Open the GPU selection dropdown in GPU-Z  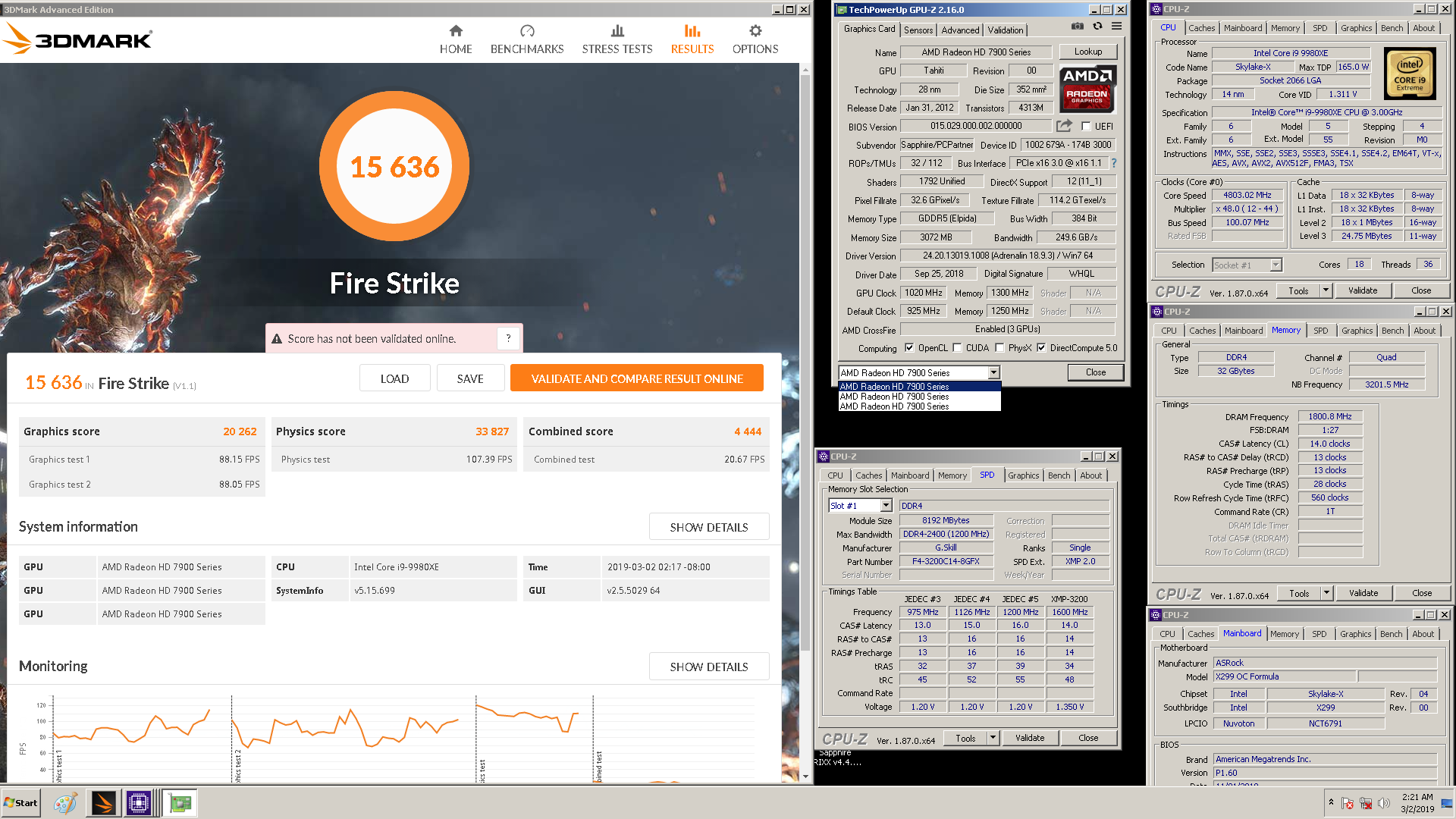pos(993,372)
